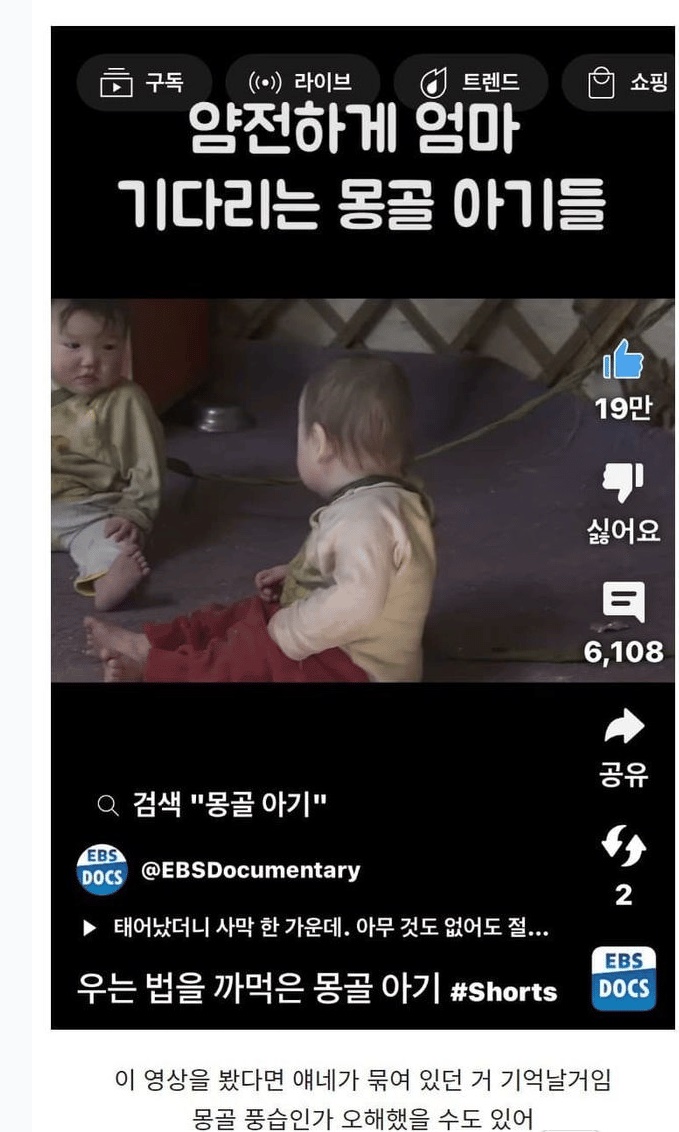Tap the 19만 like count

point(623,409)
